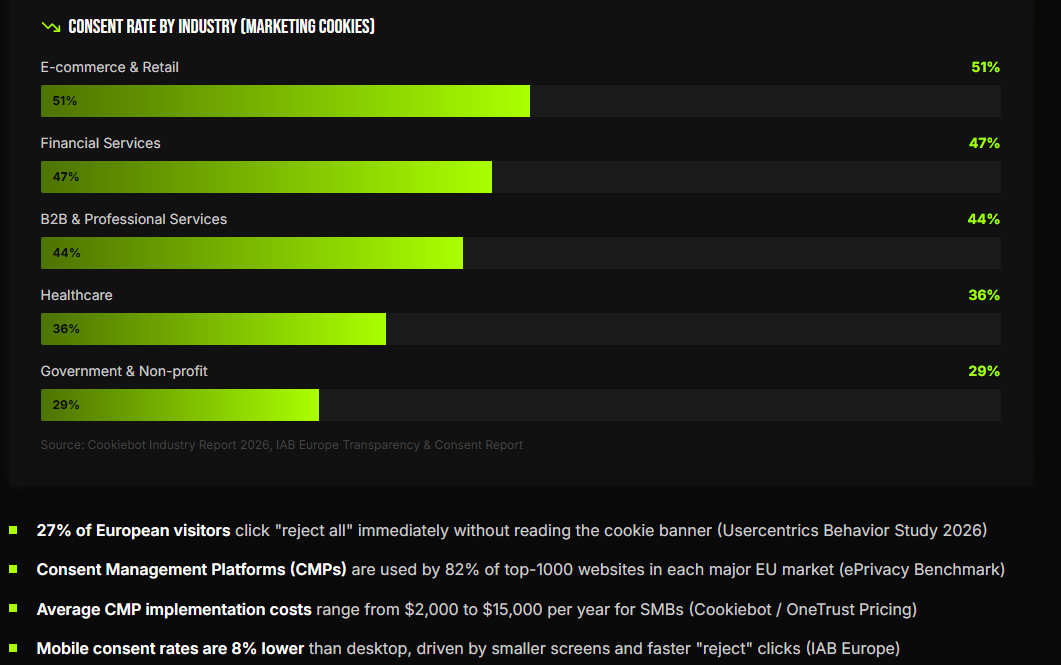Click the Consent Management Platforms (CMPs) bold text

click(191, 570)
